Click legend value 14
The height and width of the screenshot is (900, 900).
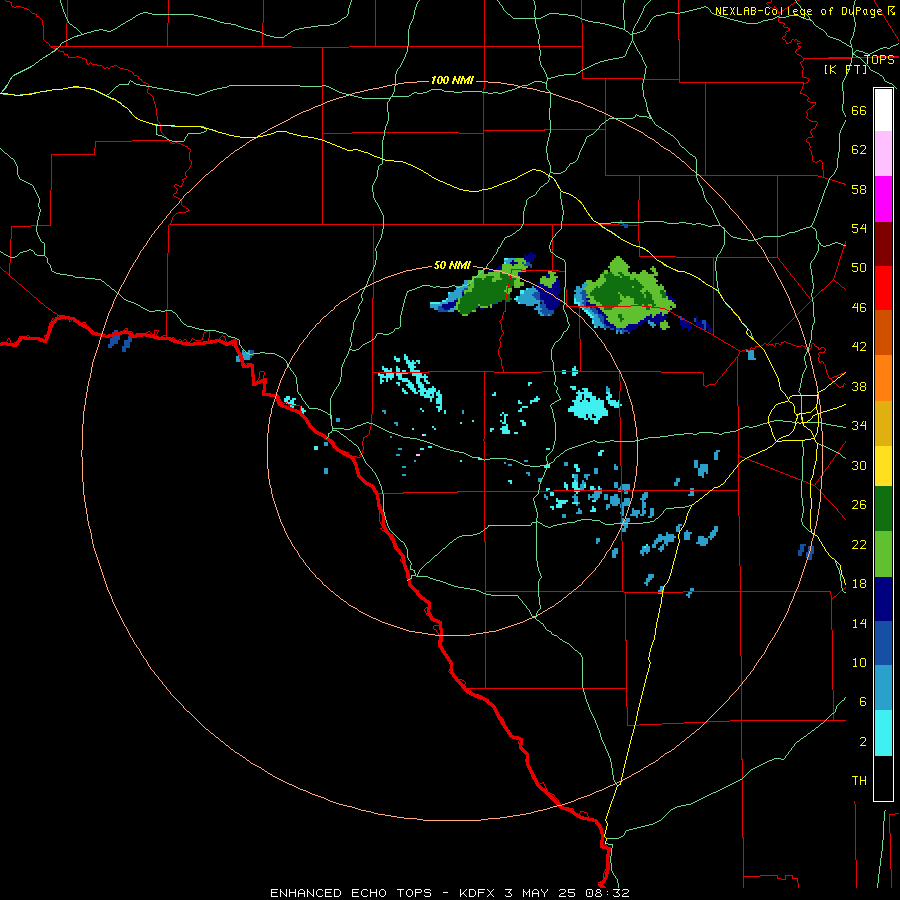tap(859, 623)
